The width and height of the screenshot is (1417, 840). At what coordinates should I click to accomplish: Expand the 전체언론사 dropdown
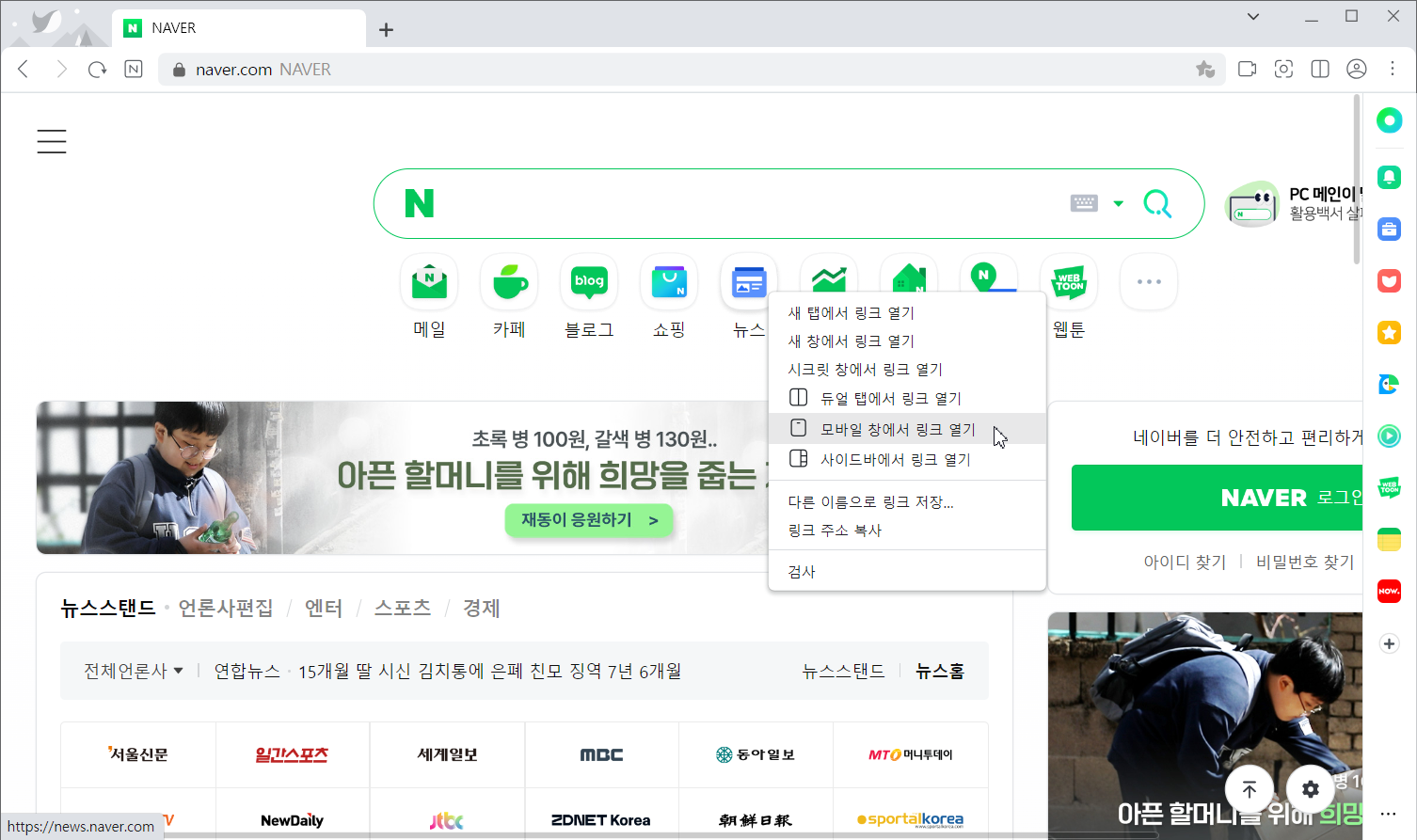pyautogui.click(x=134, y=671)
